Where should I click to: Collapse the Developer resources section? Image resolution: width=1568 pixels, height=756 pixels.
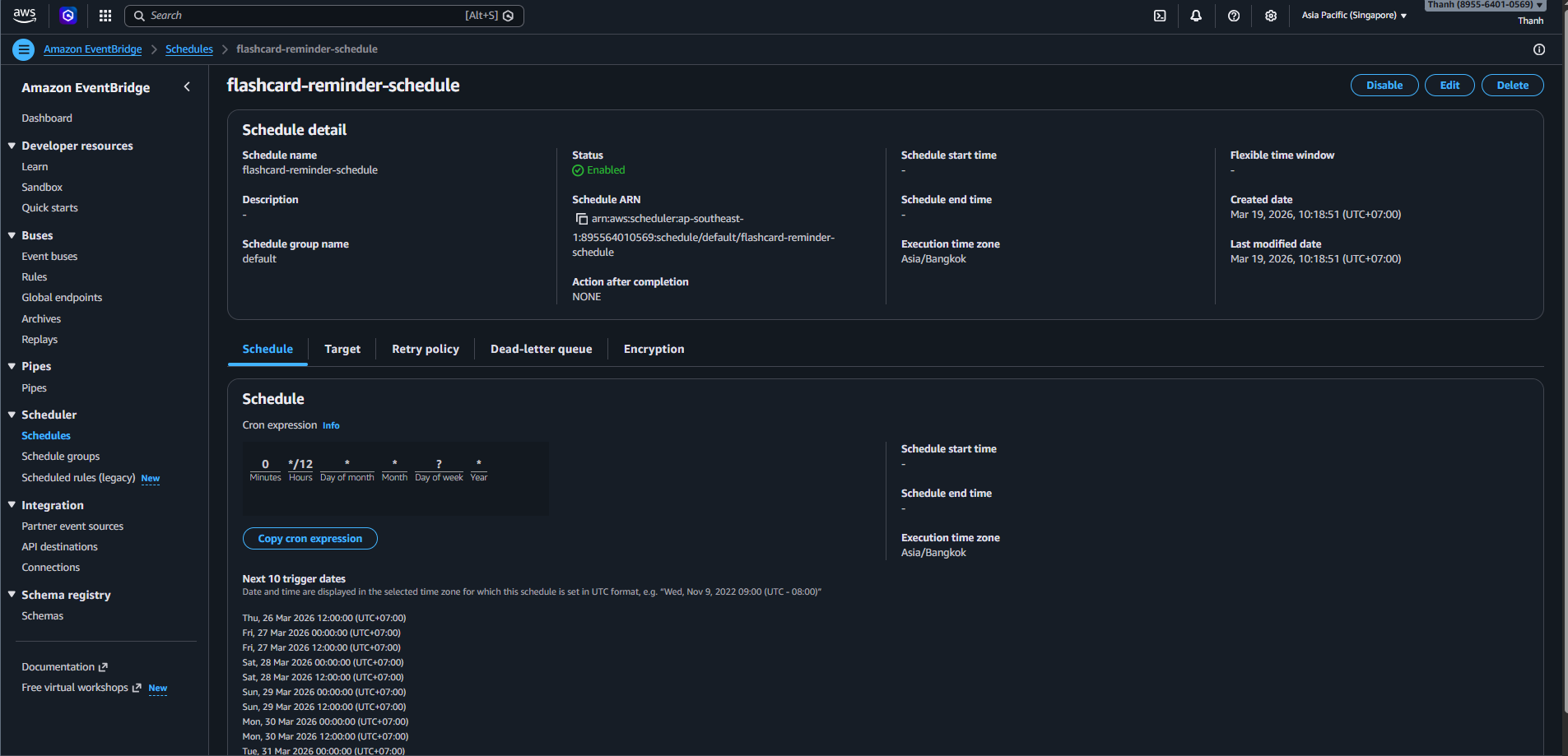[12, 146]
